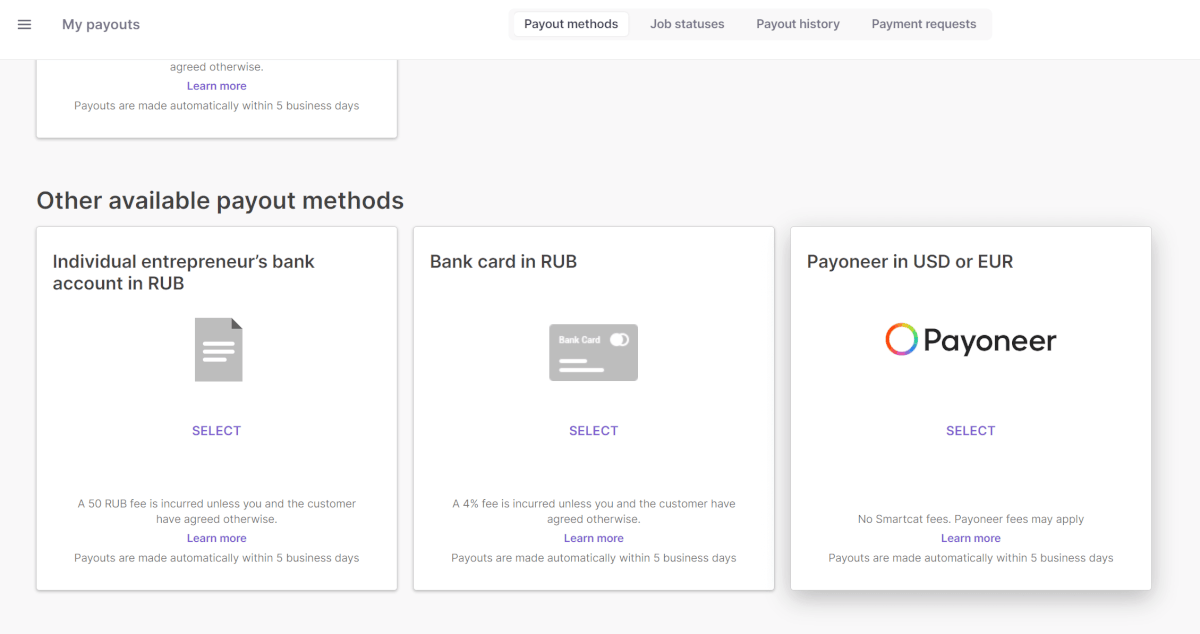
Task: Open Learn more under Payoneer fees note
Action: tap(970, 538)
